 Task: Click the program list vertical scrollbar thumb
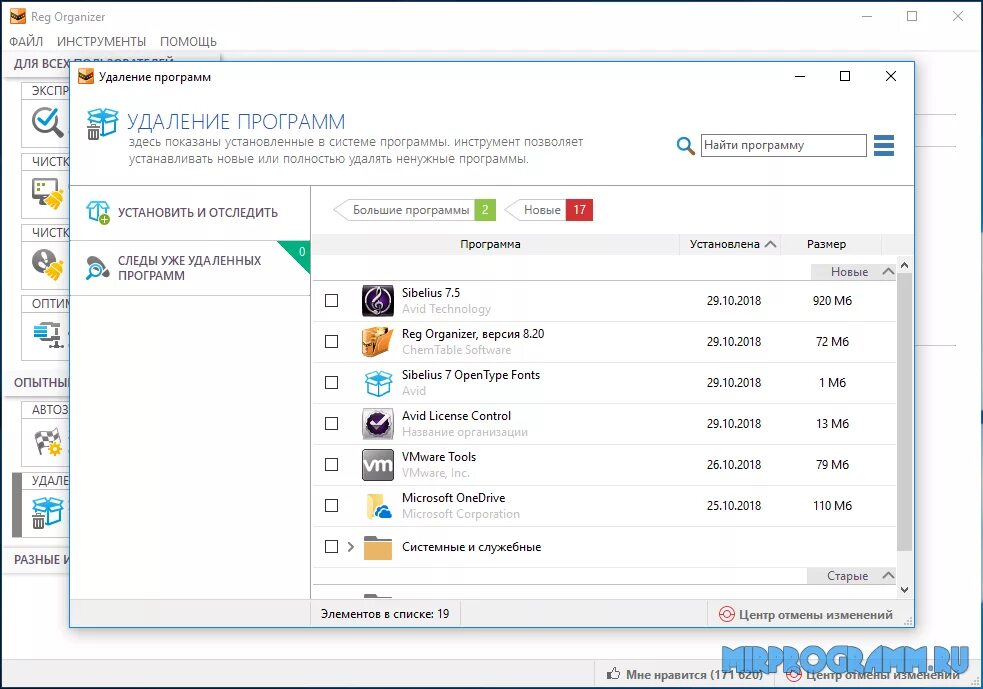point(904,412)
